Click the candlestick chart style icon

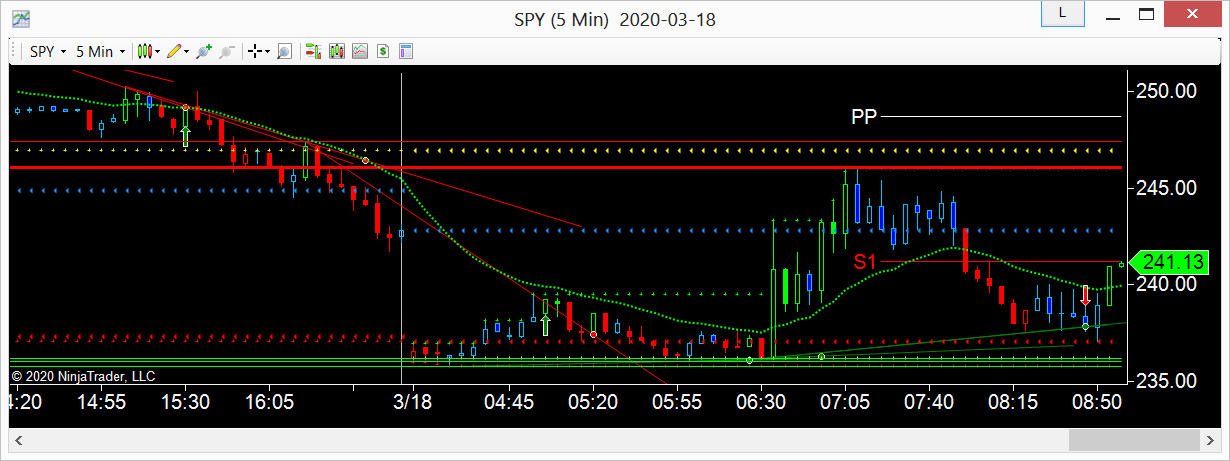pyautogui.click(x=145, y=51)
